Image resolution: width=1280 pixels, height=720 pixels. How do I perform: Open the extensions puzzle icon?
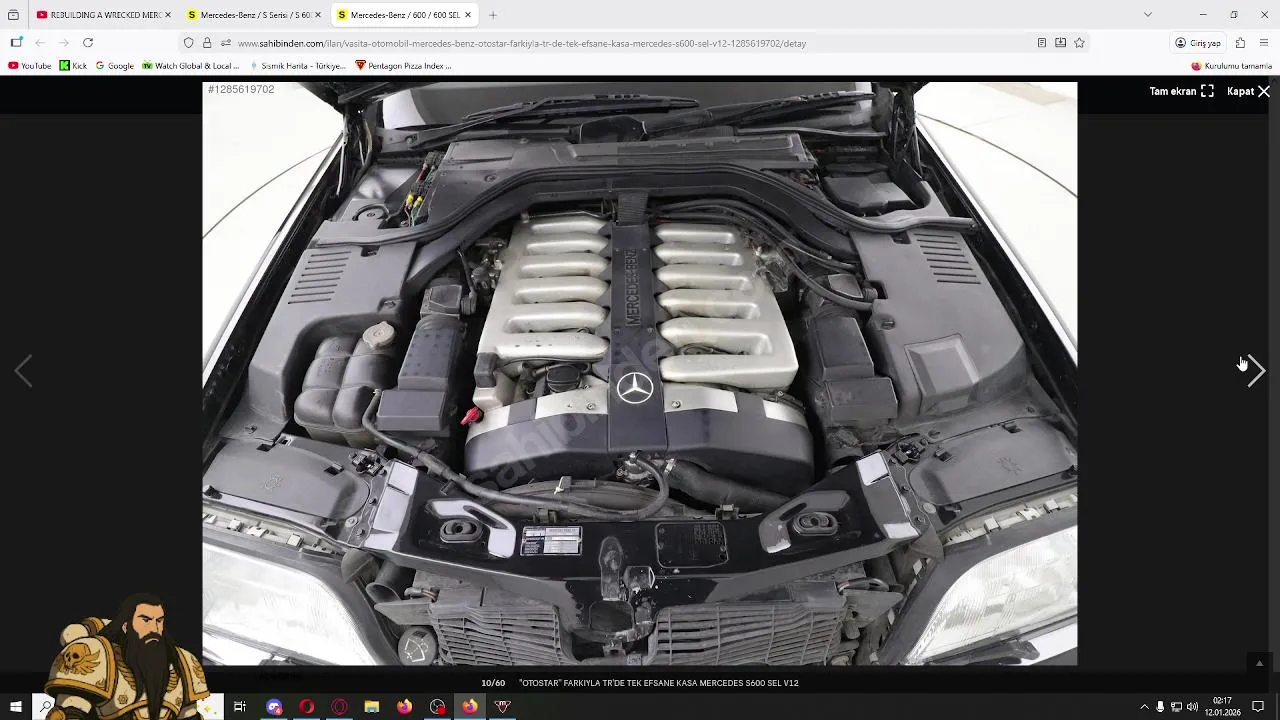pos(1240,43)
